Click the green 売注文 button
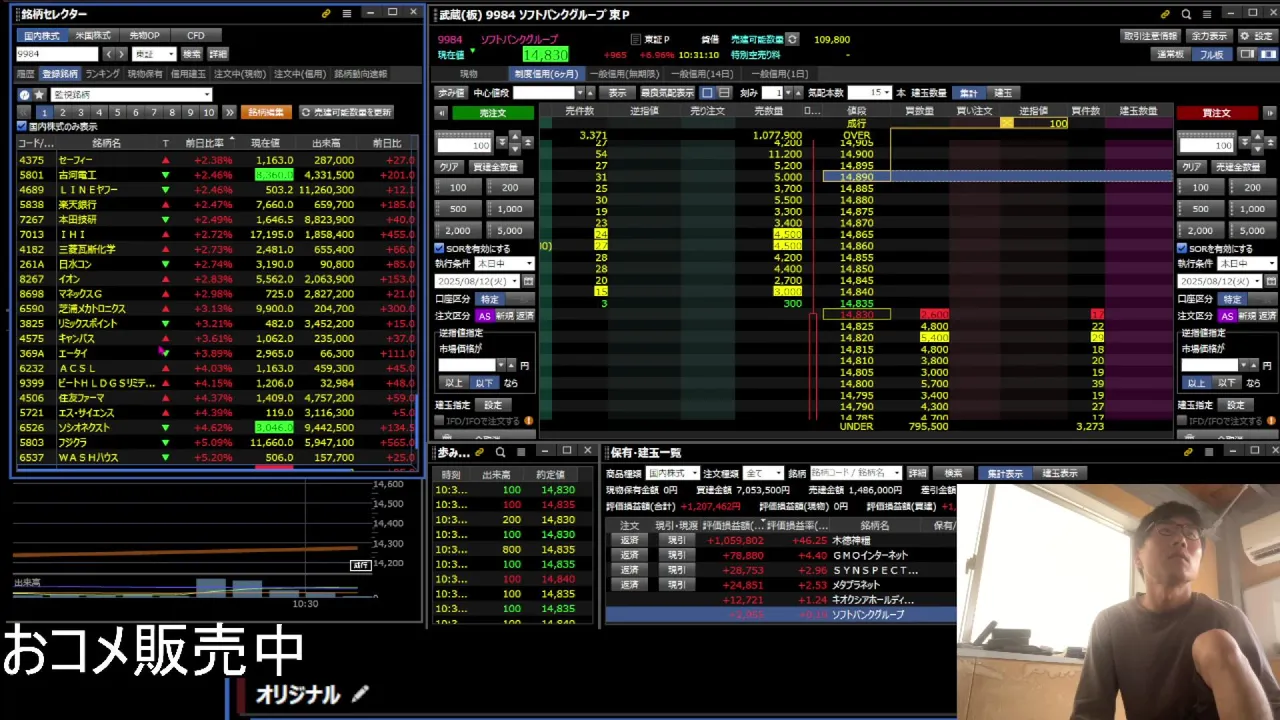This screenshot has width=1280, height=720. [493, 113]
